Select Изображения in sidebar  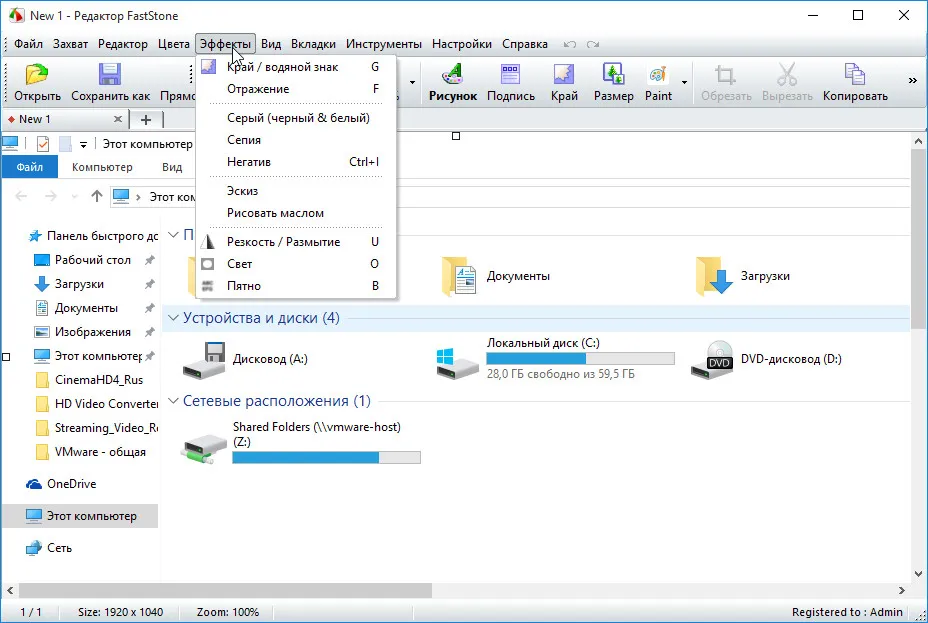coord(92,332)
